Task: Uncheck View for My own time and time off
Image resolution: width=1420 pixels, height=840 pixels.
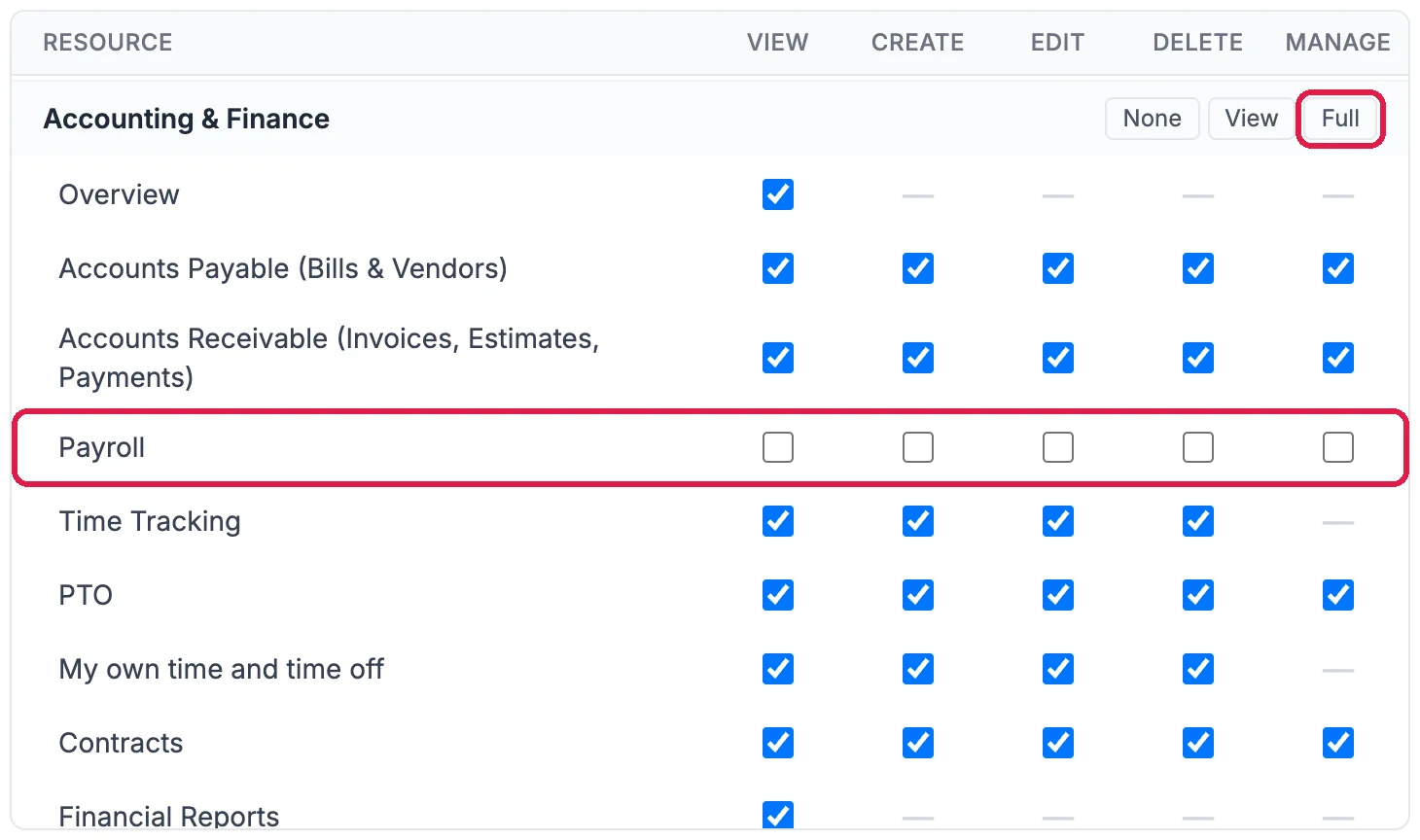Action: 778,669
